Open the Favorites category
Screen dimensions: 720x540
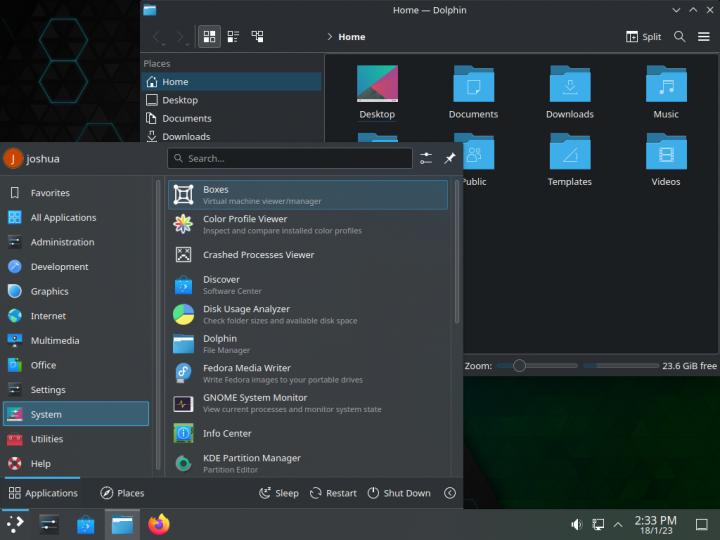click(x=76, y=193)
